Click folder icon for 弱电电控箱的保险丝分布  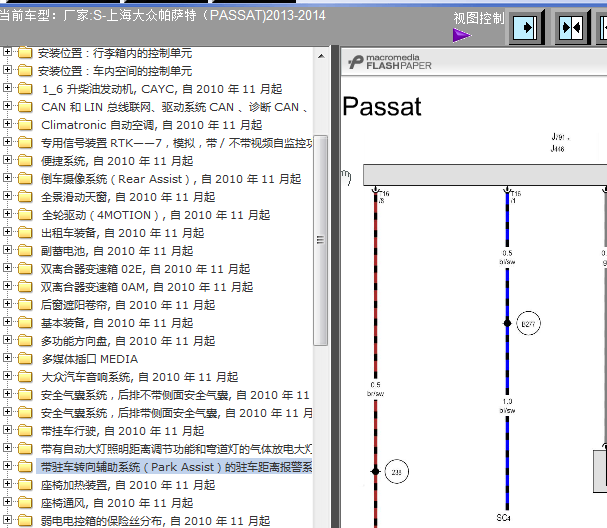point(25,521)
